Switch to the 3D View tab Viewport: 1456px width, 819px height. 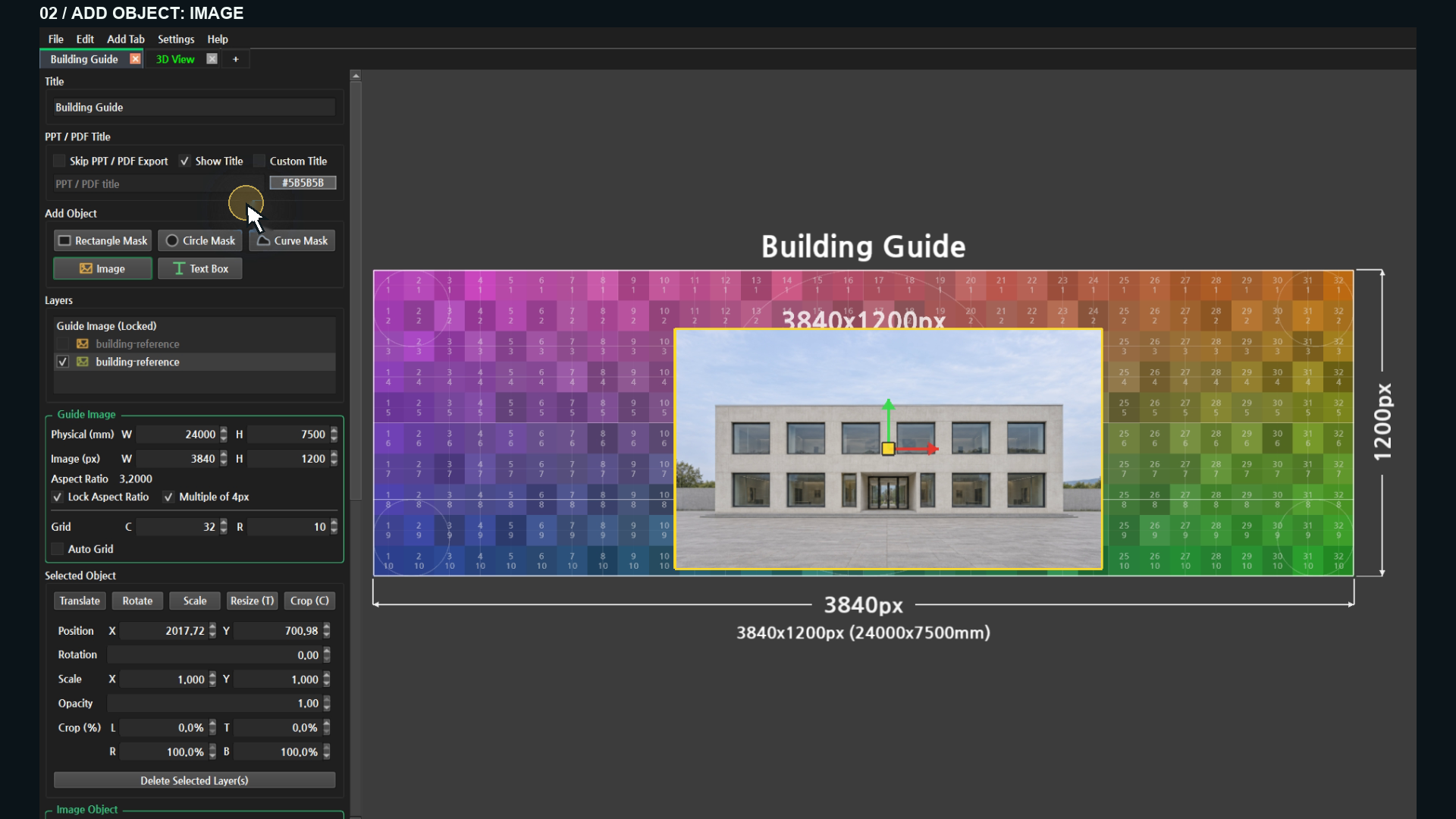tap(175, 59)
